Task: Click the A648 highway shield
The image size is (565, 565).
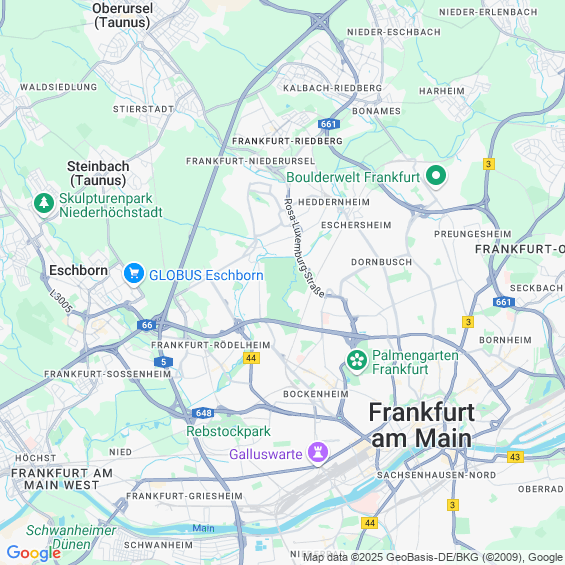Action: pyautogui.click(x=204, y=413)
